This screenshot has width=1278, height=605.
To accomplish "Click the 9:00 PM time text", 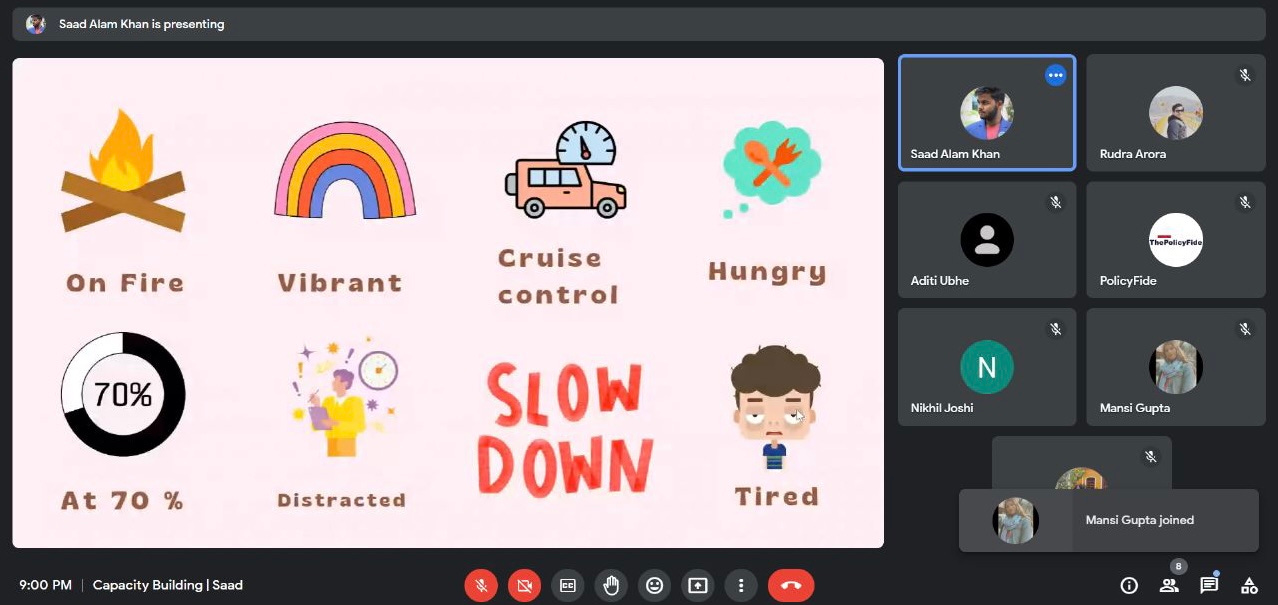I will pyautogui.click(x=45, y=585).
